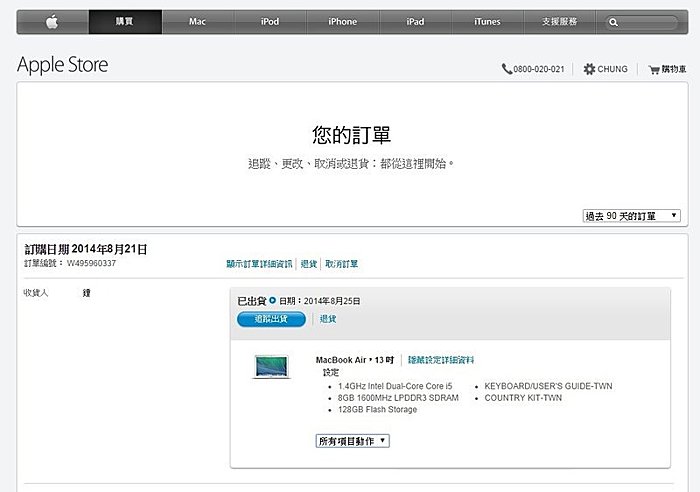Click the 退貨 link beside the track button
This screenshot has height=492, width=700.
point(328,319)
